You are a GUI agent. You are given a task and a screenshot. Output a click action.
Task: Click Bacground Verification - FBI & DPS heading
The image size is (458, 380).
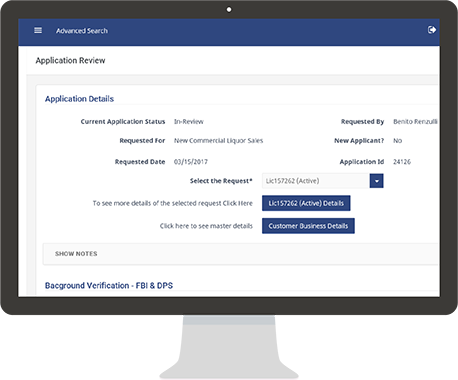click(x=109, y=285)
